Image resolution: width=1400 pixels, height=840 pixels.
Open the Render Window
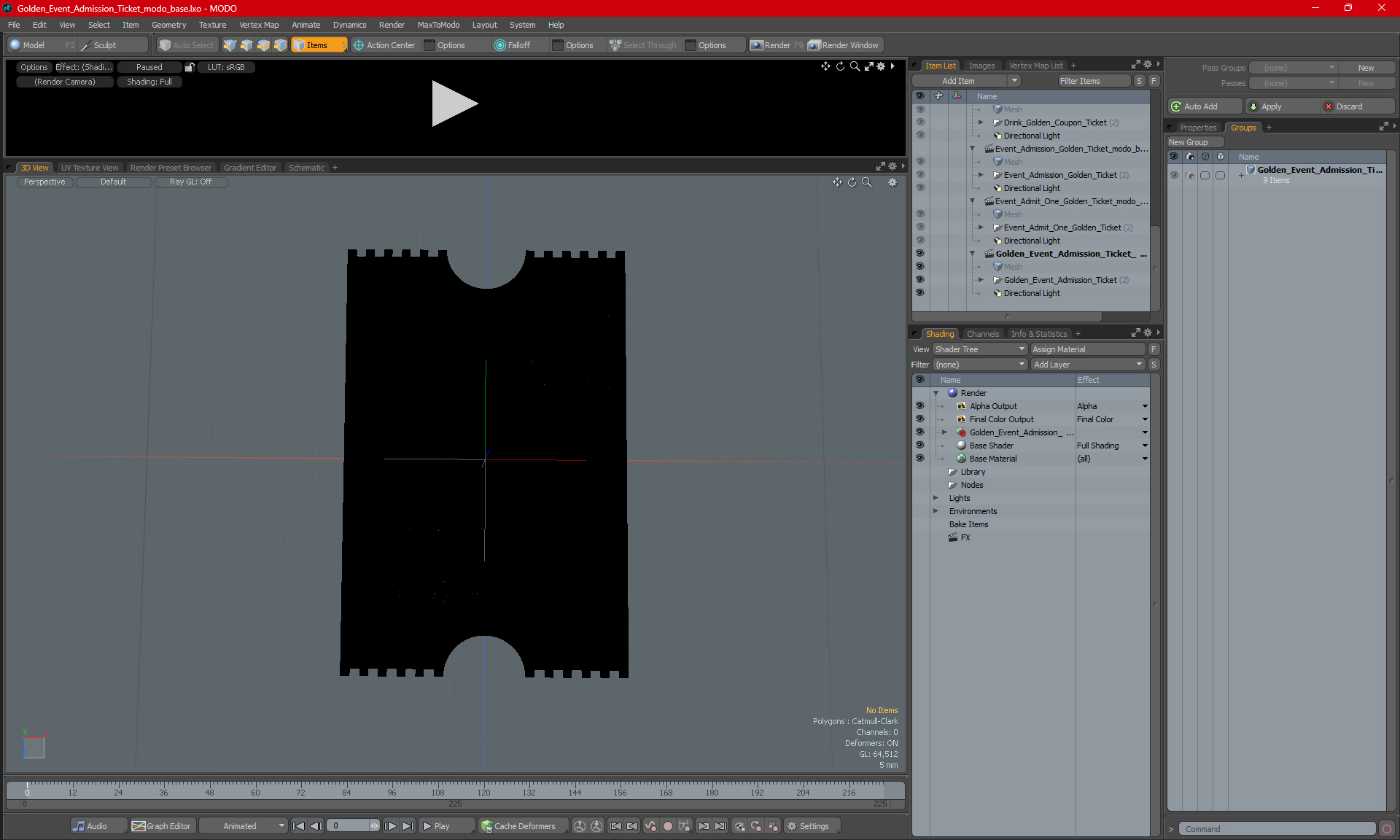844,45
